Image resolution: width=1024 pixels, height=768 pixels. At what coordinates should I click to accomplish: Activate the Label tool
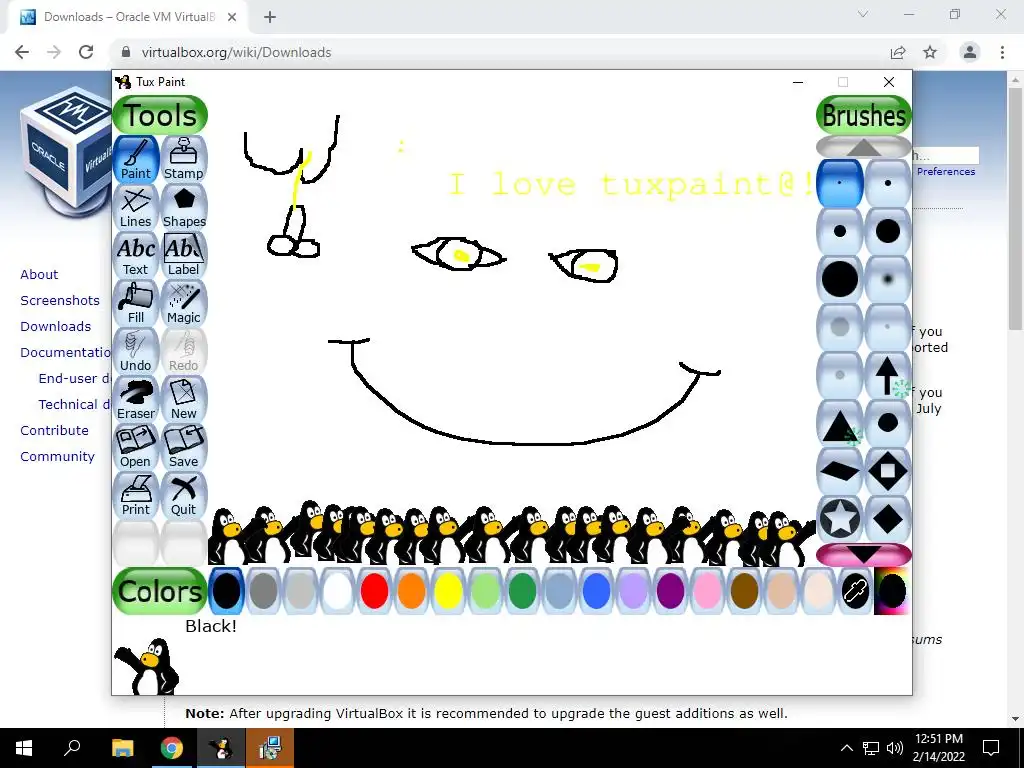click(x=184, y=255)
